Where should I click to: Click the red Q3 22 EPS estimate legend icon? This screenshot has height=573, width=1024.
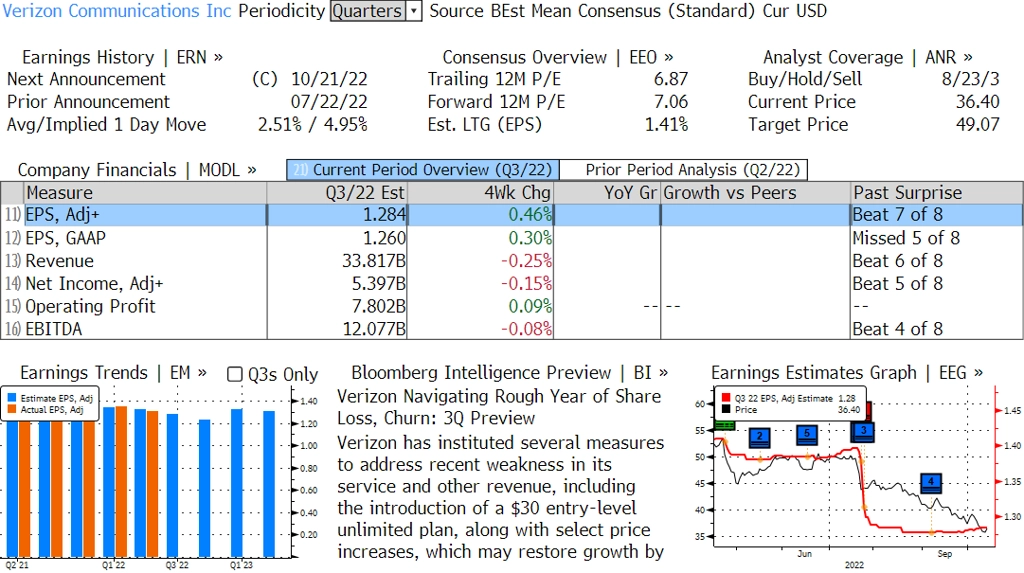point(726,398)
